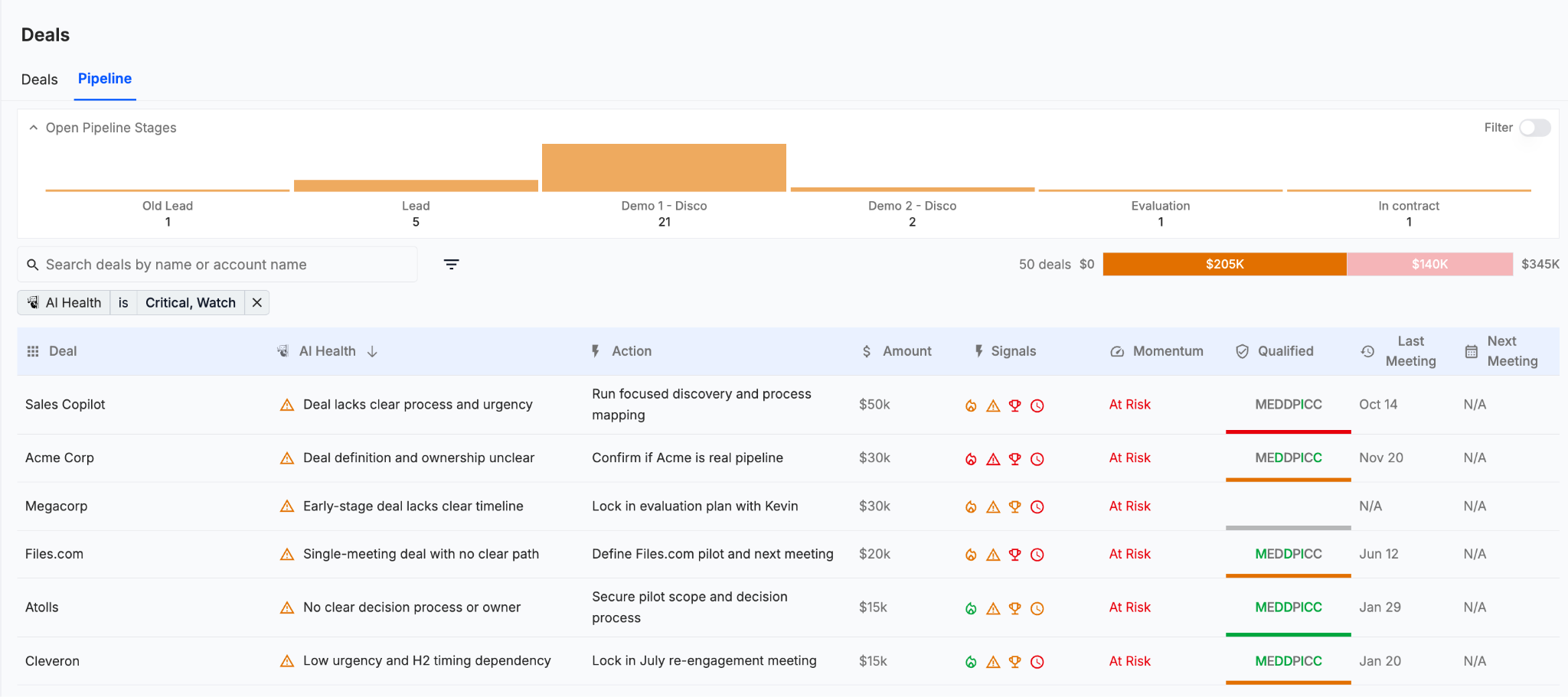The width and height of the screenshot is (1568, 697).
Task: Select the Old Lead pipeline stage
Action: pos(168,207)
